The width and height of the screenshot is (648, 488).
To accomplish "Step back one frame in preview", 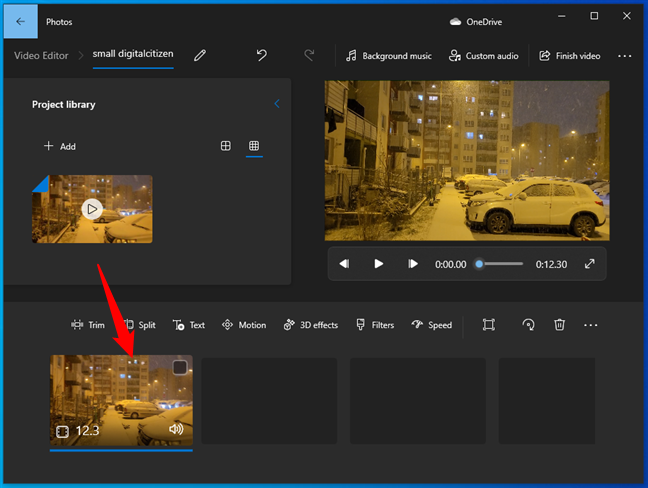I will point(344,264).
